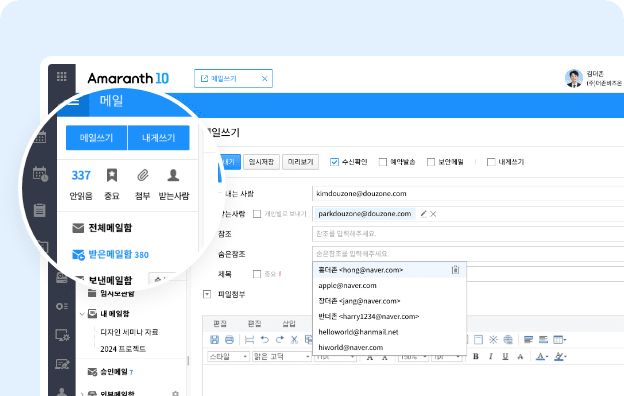Open the document-with-pen sidebar icon

pos(62,364)
